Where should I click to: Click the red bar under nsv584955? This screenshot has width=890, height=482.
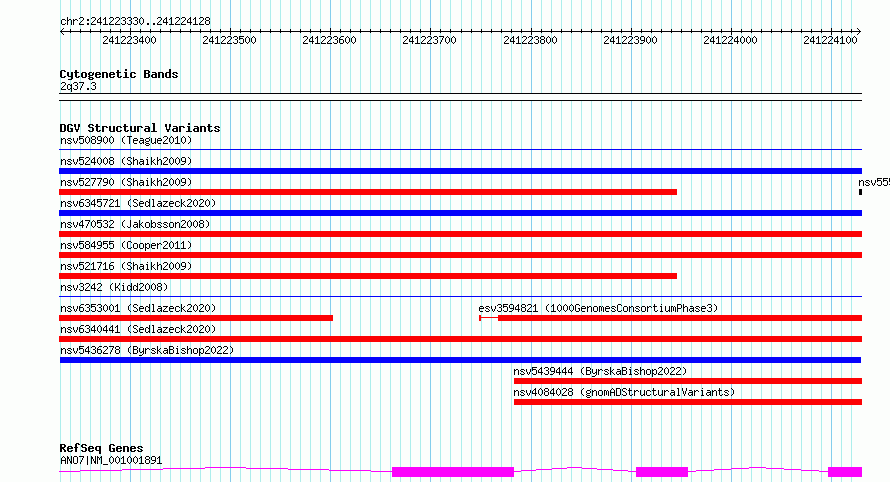click(460, 255)
